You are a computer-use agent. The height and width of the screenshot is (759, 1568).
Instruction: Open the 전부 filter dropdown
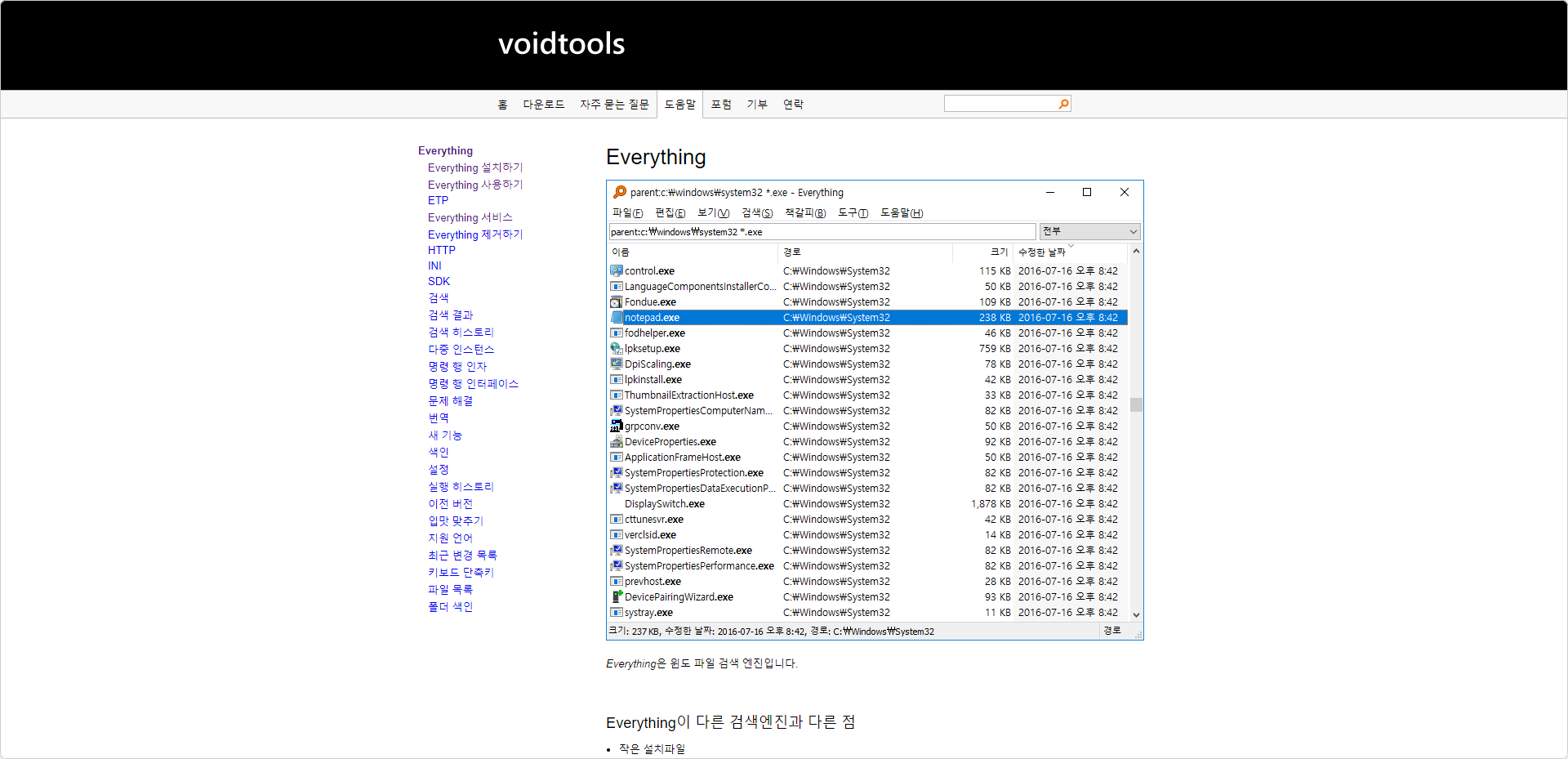(1089, 231)
